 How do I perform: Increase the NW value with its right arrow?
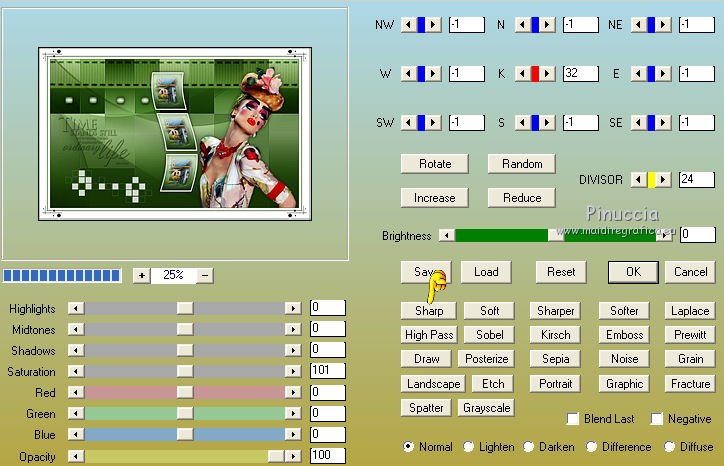(433, 24)
